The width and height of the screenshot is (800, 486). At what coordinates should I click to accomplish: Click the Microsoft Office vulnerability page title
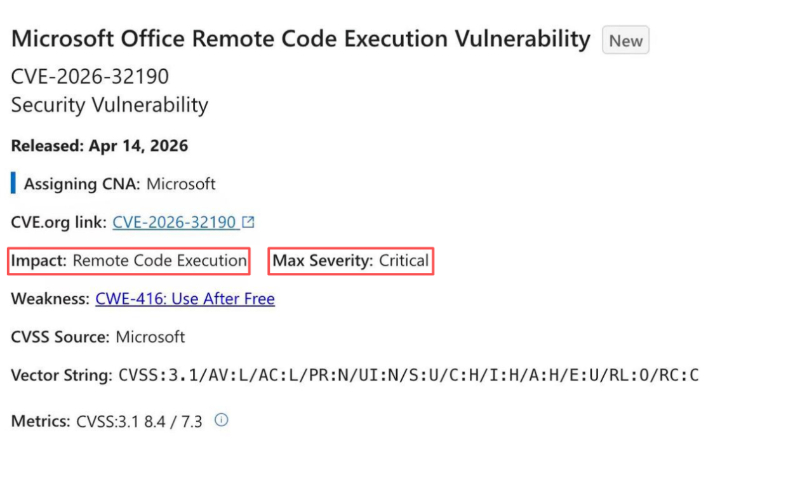coord(300,39)
